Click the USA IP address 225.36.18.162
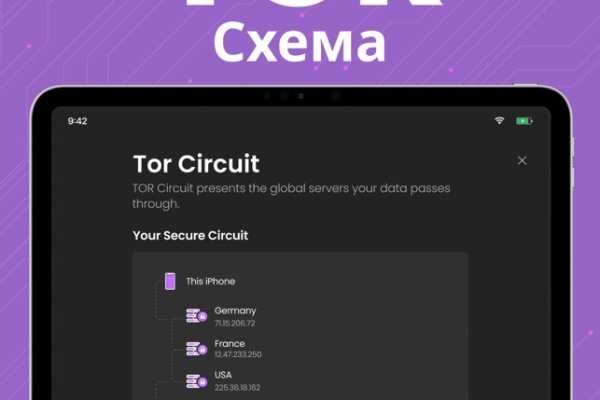 [238, 387]
